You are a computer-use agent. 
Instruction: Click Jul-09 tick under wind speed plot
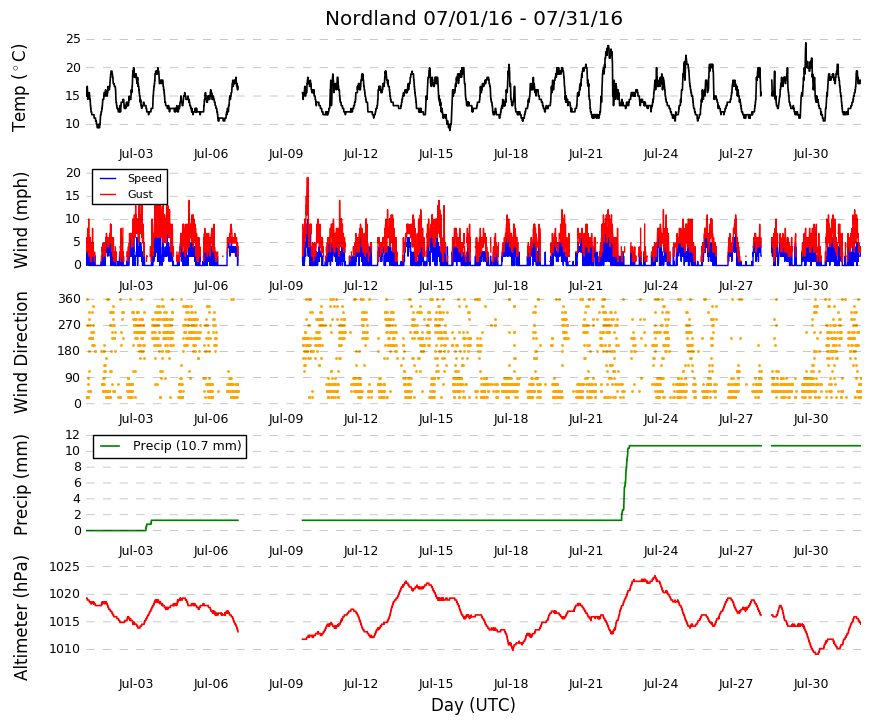286,286
